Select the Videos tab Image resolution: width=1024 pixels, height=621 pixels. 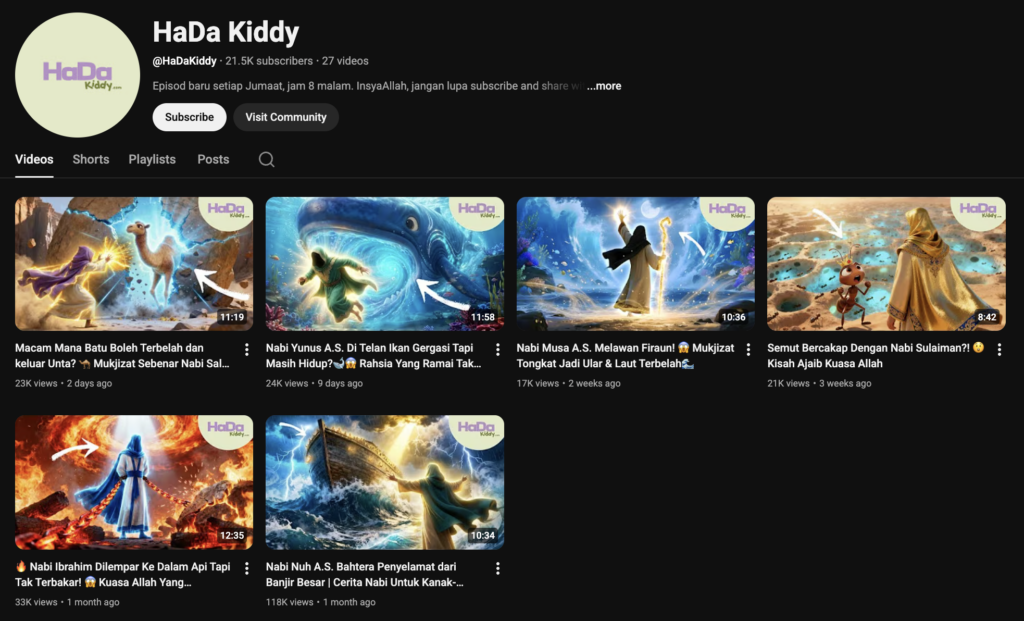pos(34,160)
